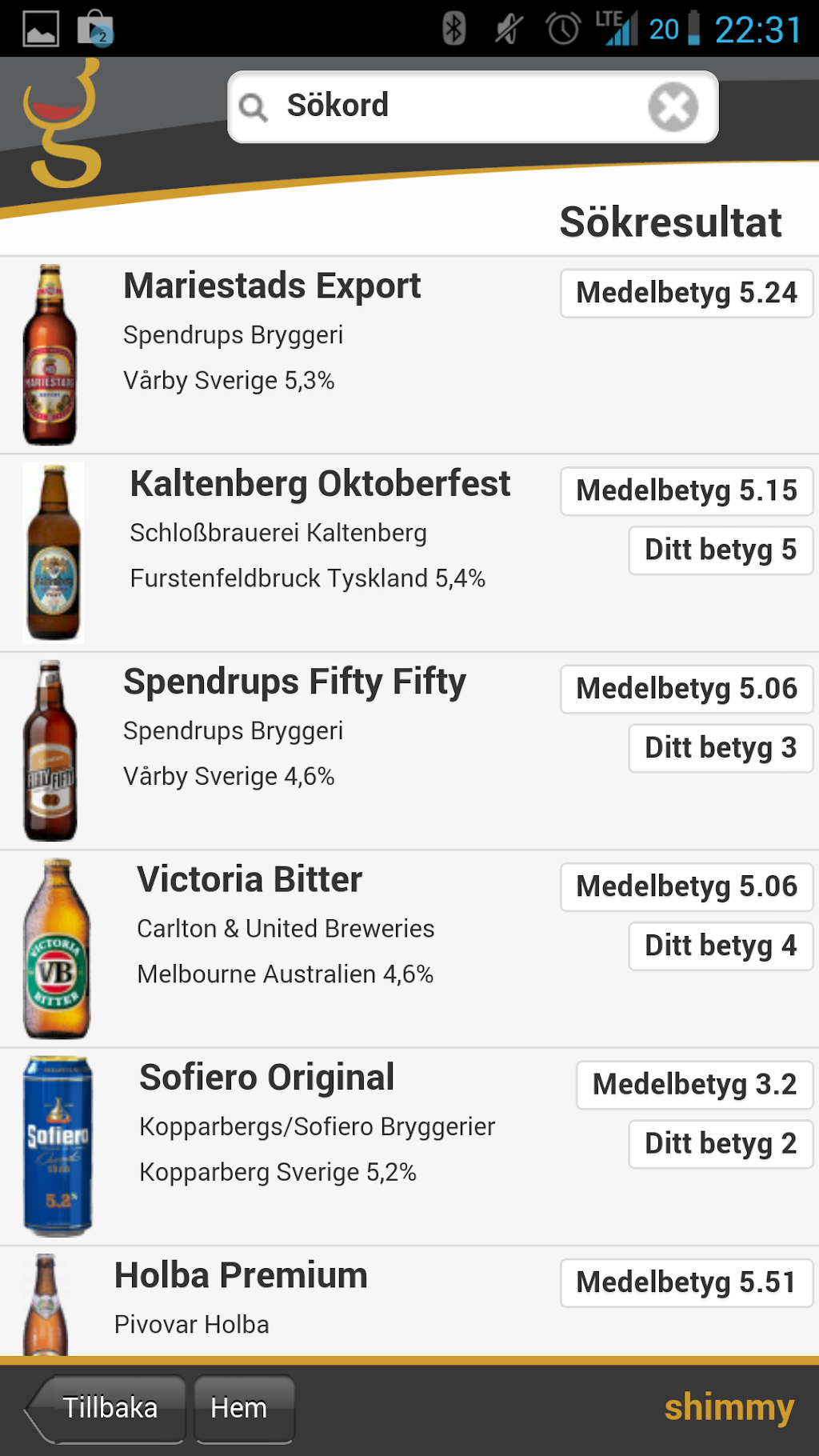Open the Play Store updates notification
Screen dimensions: 819x1456
pos(95,30)
